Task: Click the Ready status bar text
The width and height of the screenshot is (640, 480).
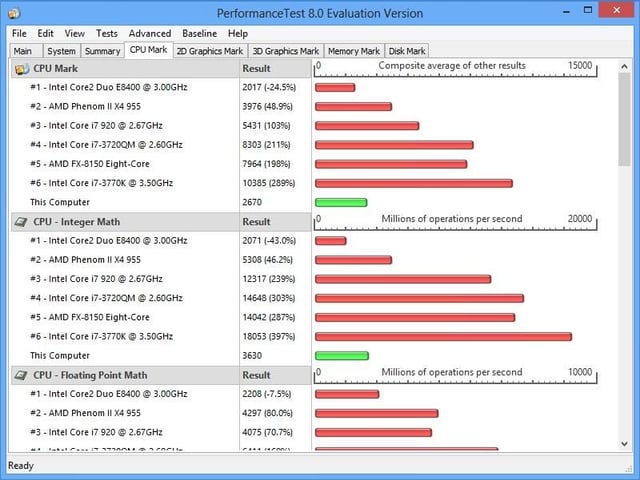Action: (x=20, y=466)
